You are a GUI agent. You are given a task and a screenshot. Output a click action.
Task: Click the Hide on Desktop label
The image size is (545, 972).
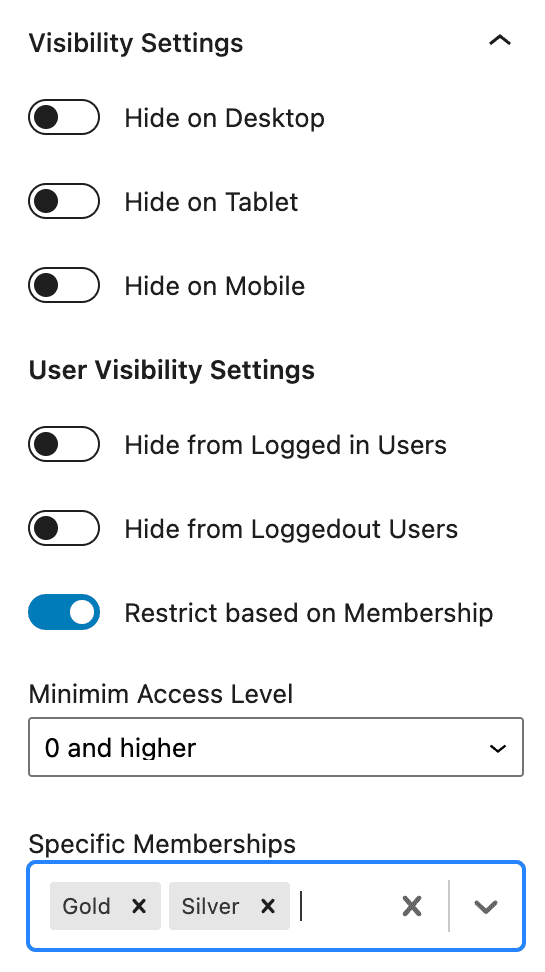224,118
